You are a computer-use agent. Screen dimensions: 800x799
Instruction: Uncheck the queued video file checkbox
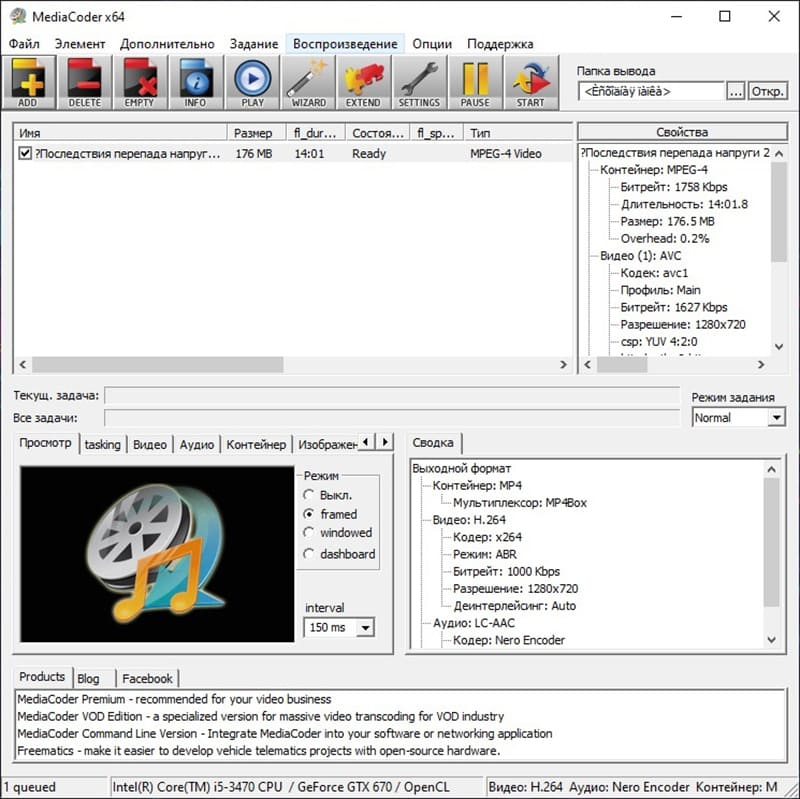pos(26,154)
